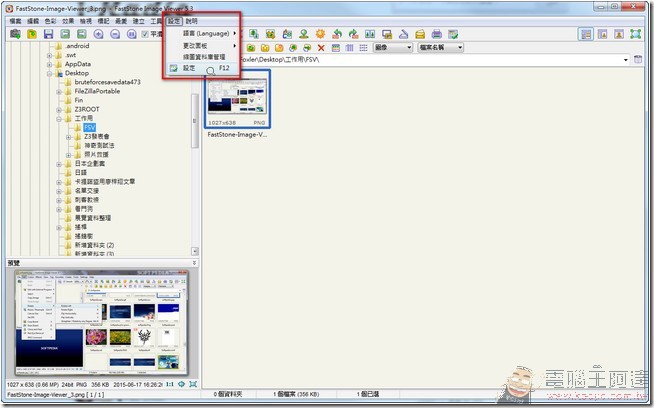Collapse the 預覽 preview panel chevron
The width and height of the screenshot is (654, 408).
coord(194,263)
